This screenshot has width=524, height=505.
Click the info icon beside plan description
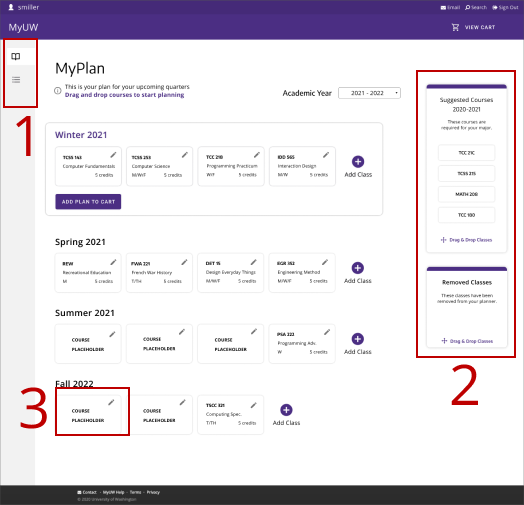click(58, 91)
